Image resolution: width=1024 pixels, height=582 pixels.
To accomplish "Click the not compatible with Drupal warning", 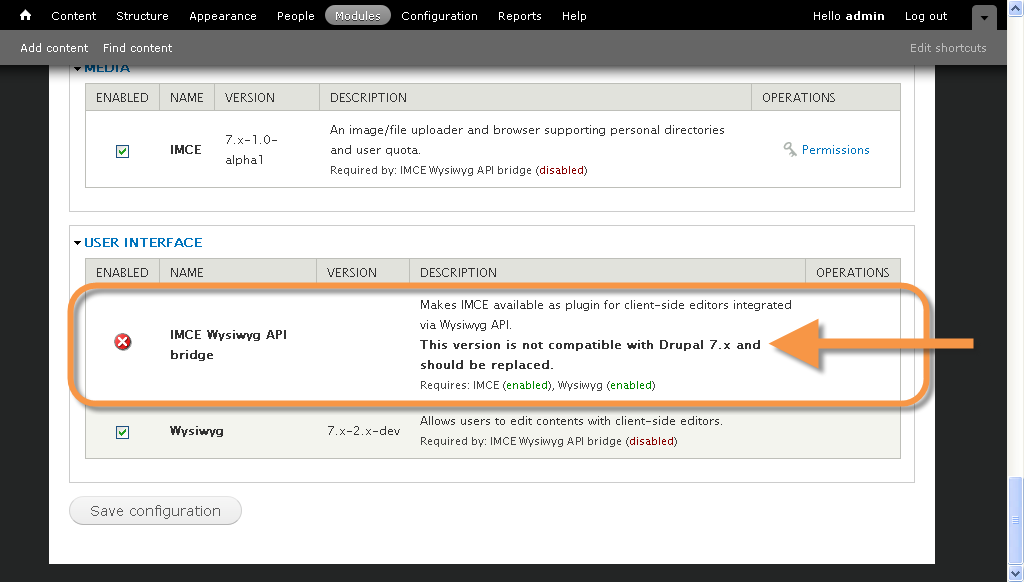I will tap(590, 355).
